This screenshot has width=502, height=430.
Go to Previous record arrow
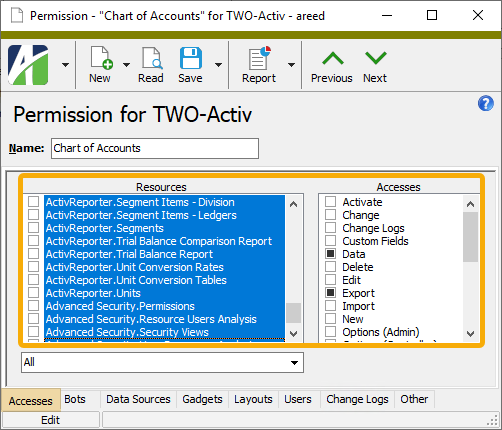coord(333,59)
